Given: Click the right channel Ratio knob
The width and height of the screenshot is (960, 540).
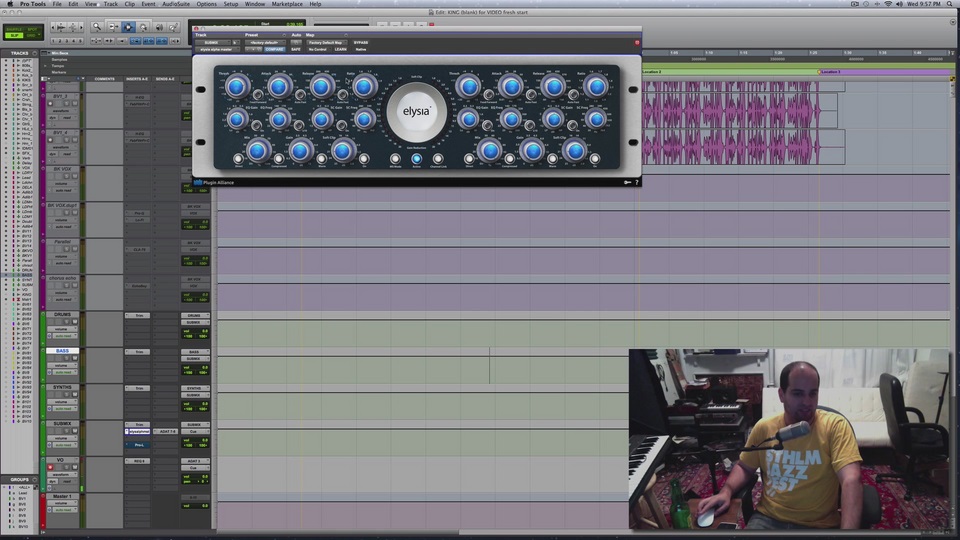Looking at the screenshot, I should coord(596,87).
